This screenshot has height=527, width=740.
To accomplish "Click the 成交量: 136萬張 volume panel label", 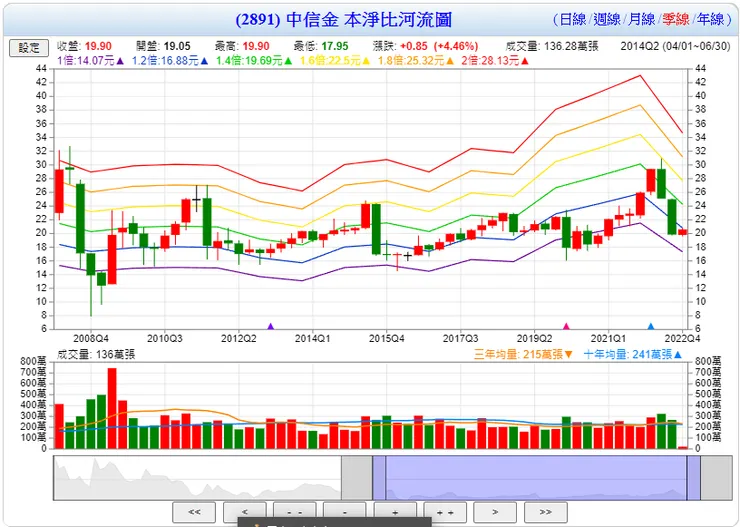I will point(96,354).
